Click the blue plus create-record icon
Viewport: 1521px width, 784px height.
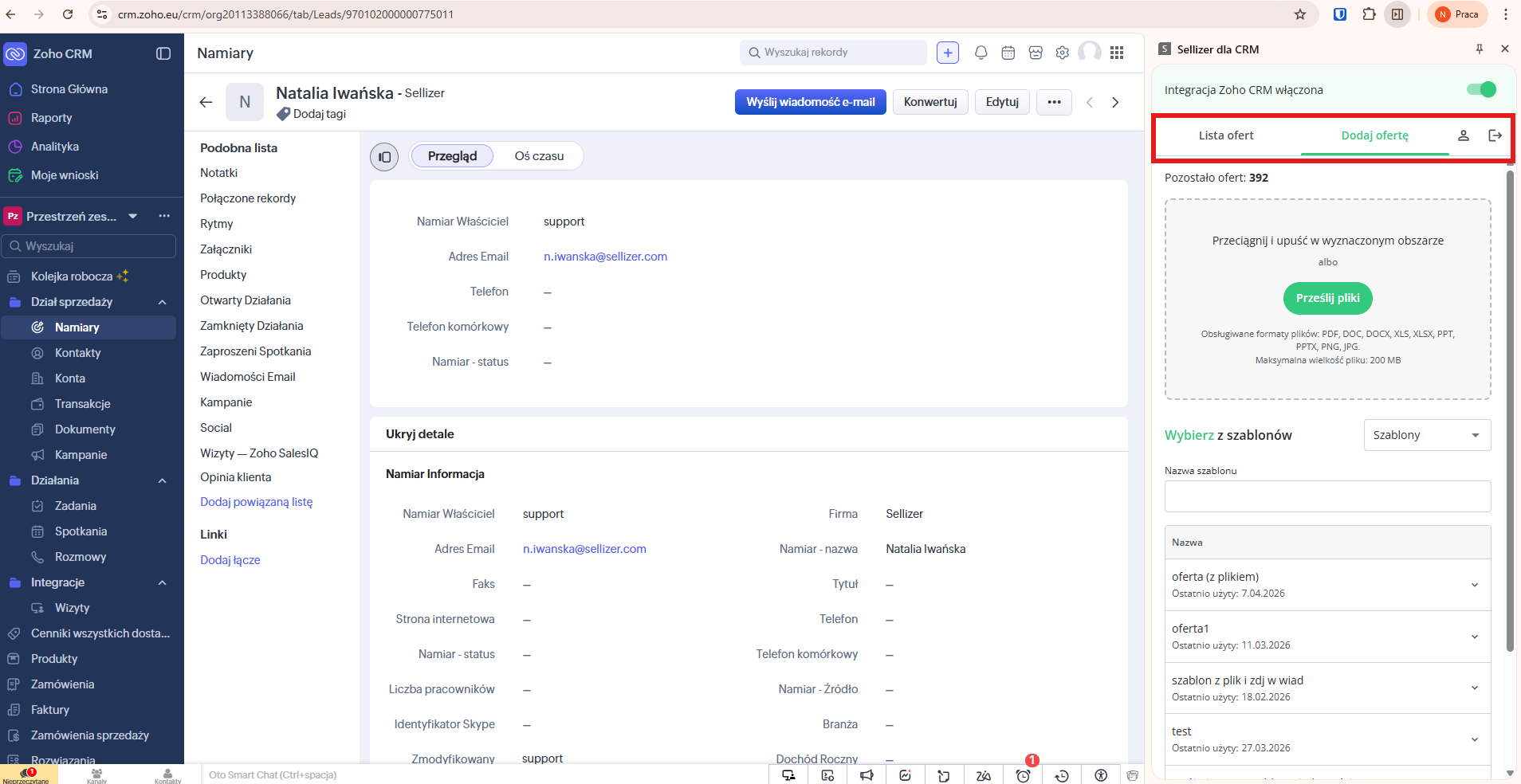[947, 53]
